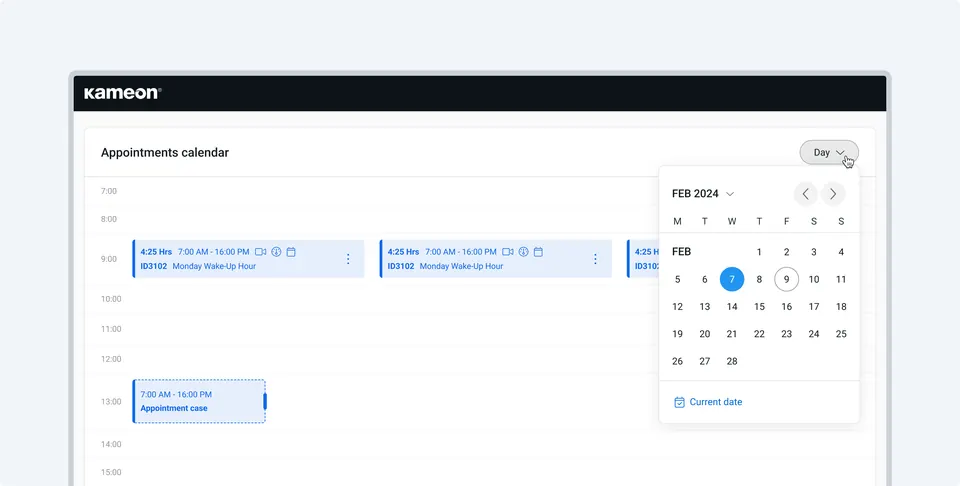Choose February 23 in the date picker
The image size is (960, 486).
(787, 334)
